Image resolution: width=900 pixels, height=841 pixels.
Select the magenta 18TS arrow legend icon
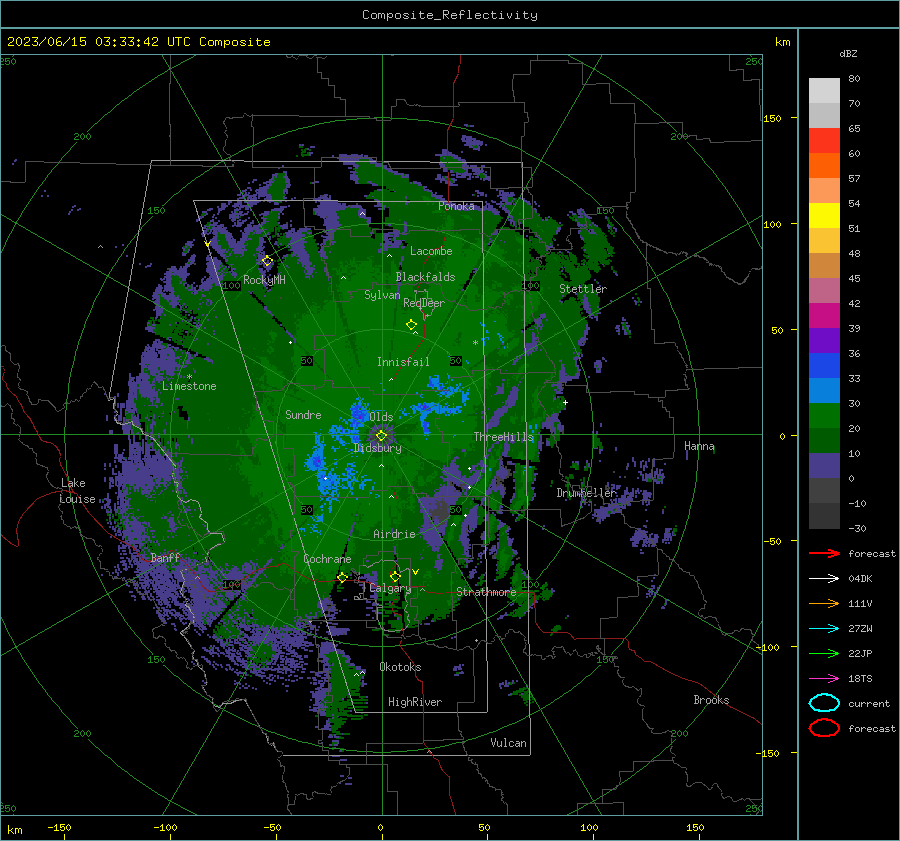click(x=824, y=679)
